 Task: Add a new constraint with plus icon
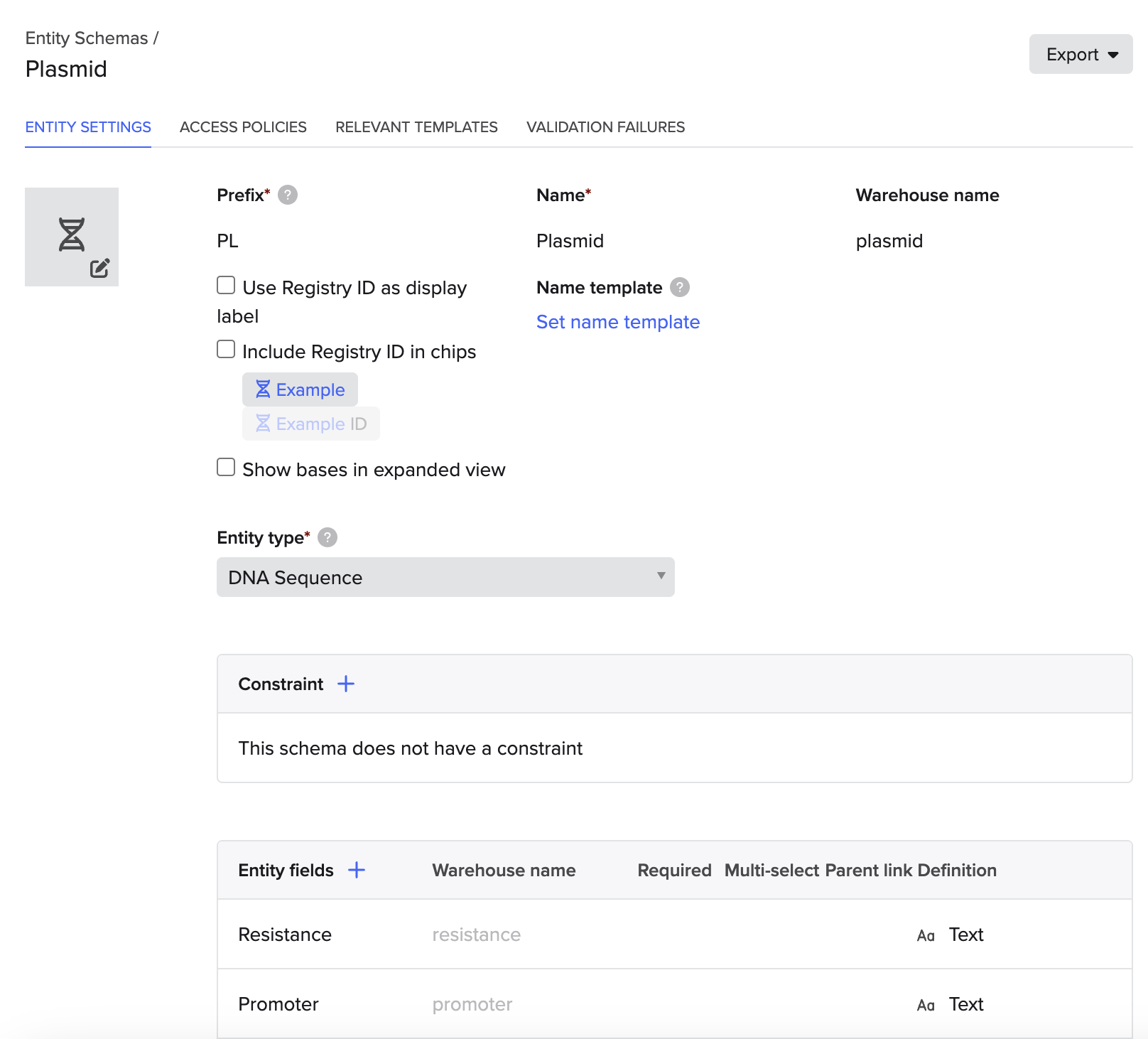tap(346, 684)
